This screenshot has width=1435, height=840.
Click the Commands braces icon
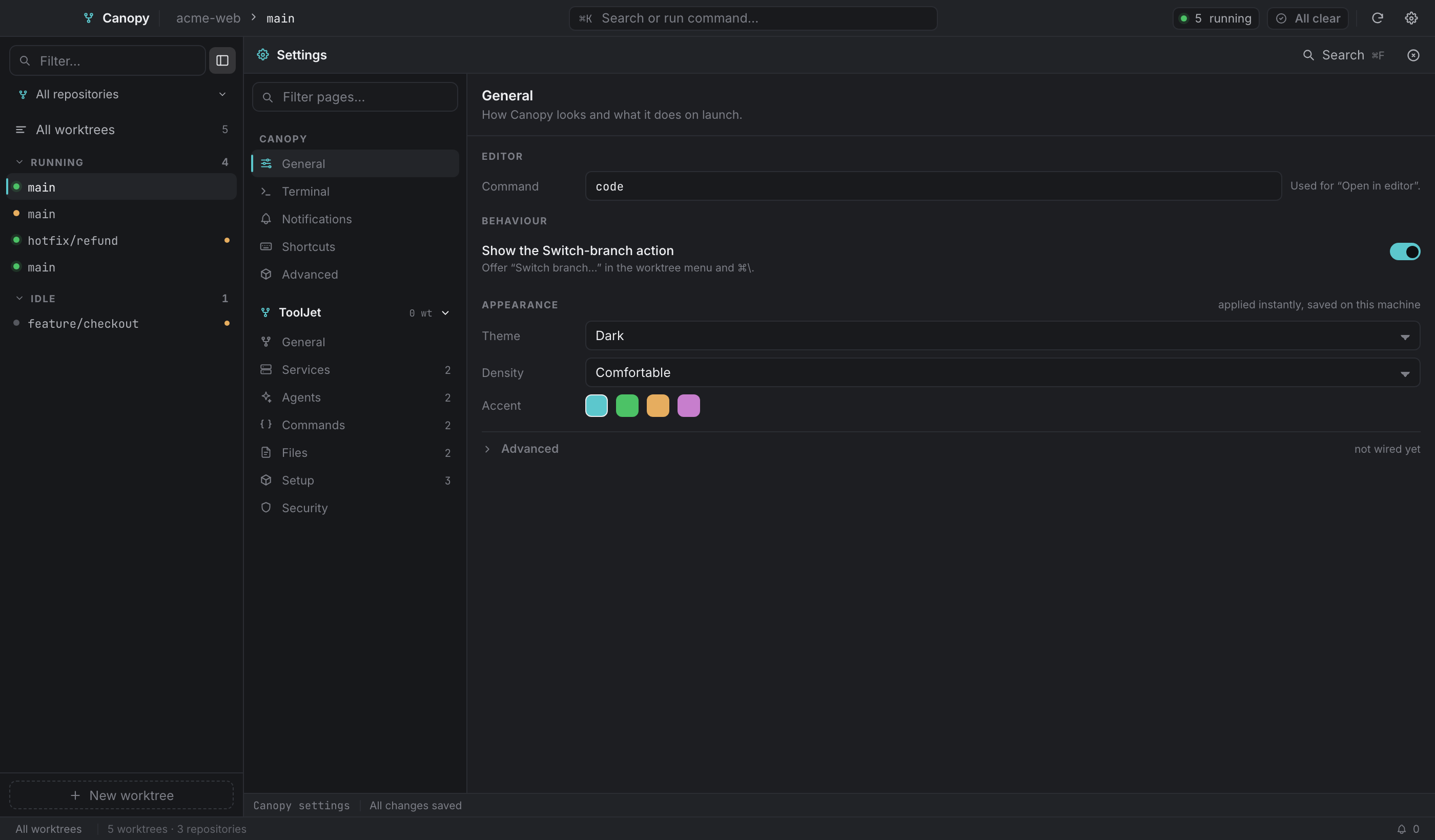tap(266, 425)
